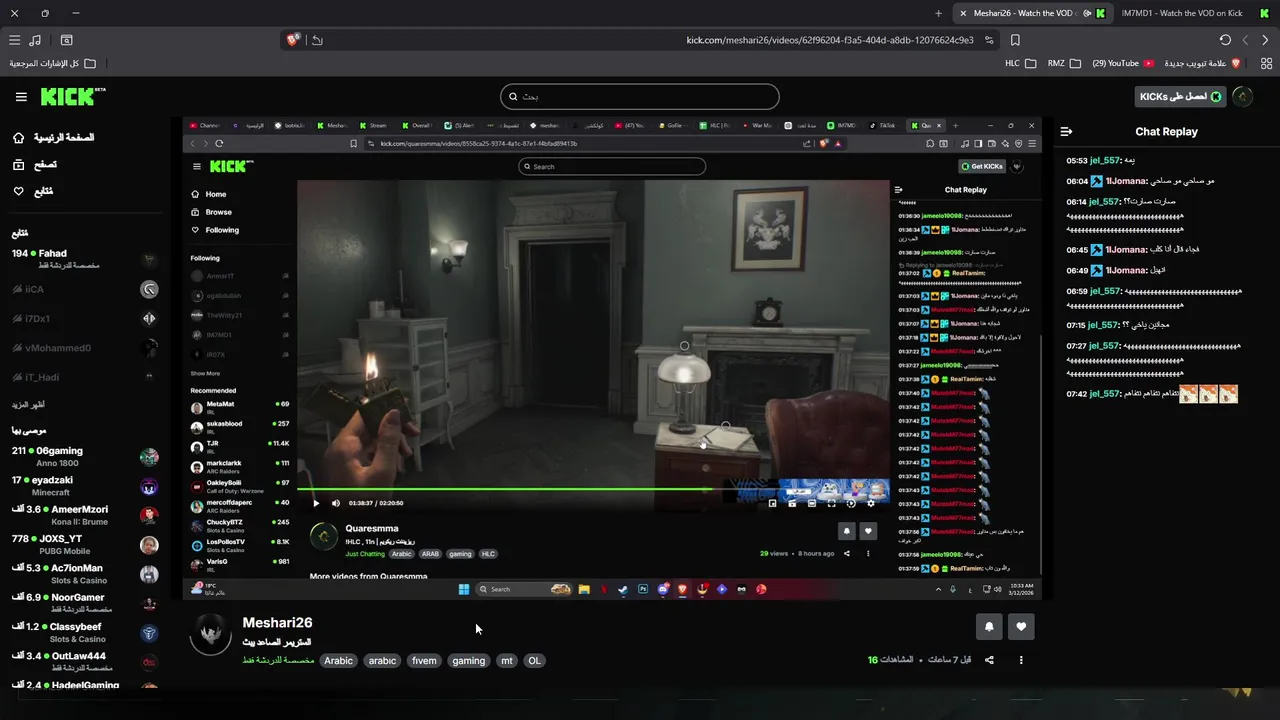Go to الصفحة الرئيسية home in sidebar
Viewport: 1280px width, 720px height.
[x=54, y=138]
